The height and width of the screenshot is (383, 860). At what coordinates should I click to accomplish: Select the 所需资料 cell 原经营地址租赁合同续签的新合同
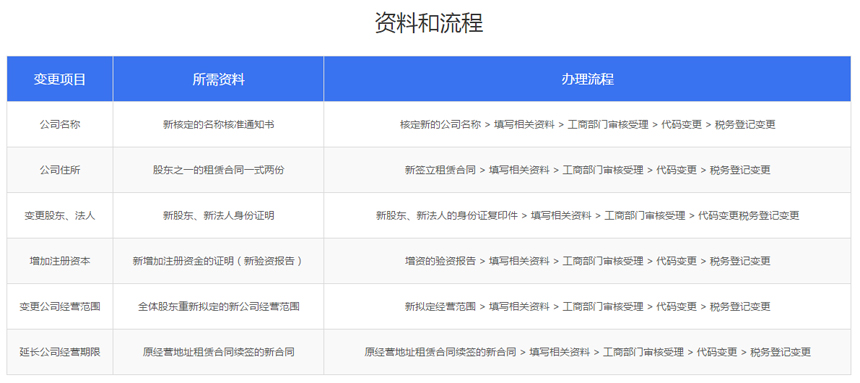click(218, 352)
